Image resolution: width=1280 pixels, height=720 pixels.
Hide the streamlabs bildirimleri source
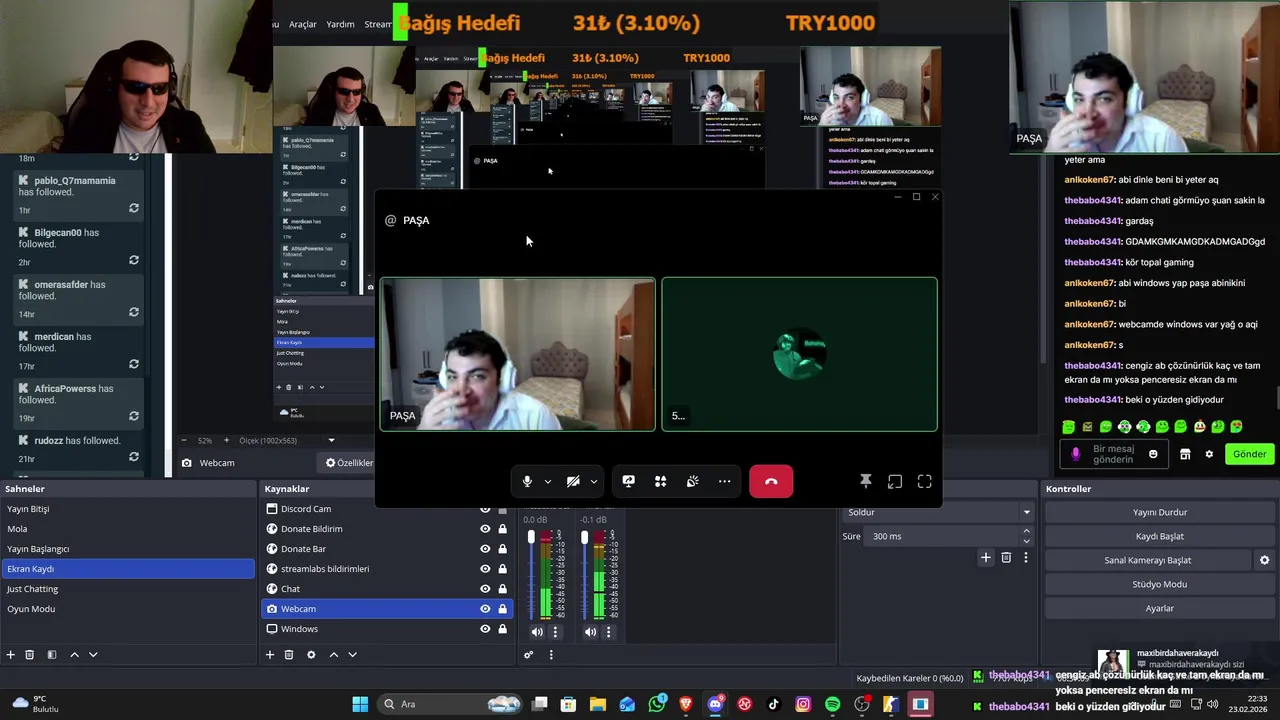(485, 569)
